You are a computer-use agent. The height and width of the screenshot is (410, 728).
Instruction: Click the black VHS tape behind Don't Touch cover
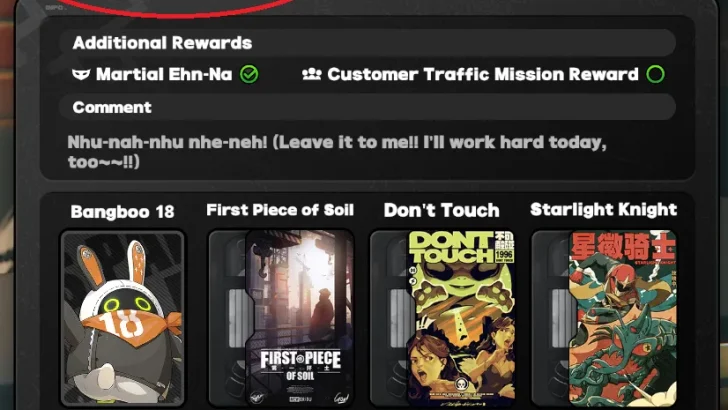pos(389,319)
